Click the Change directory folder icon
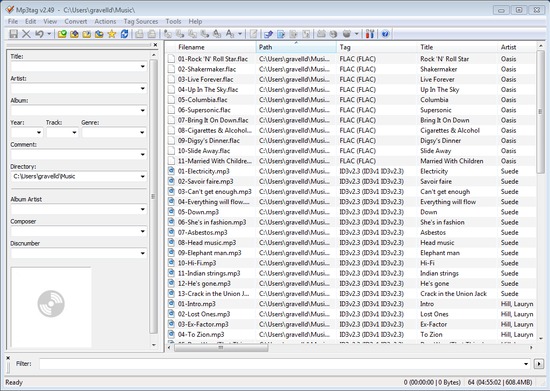 coord(62,34)
